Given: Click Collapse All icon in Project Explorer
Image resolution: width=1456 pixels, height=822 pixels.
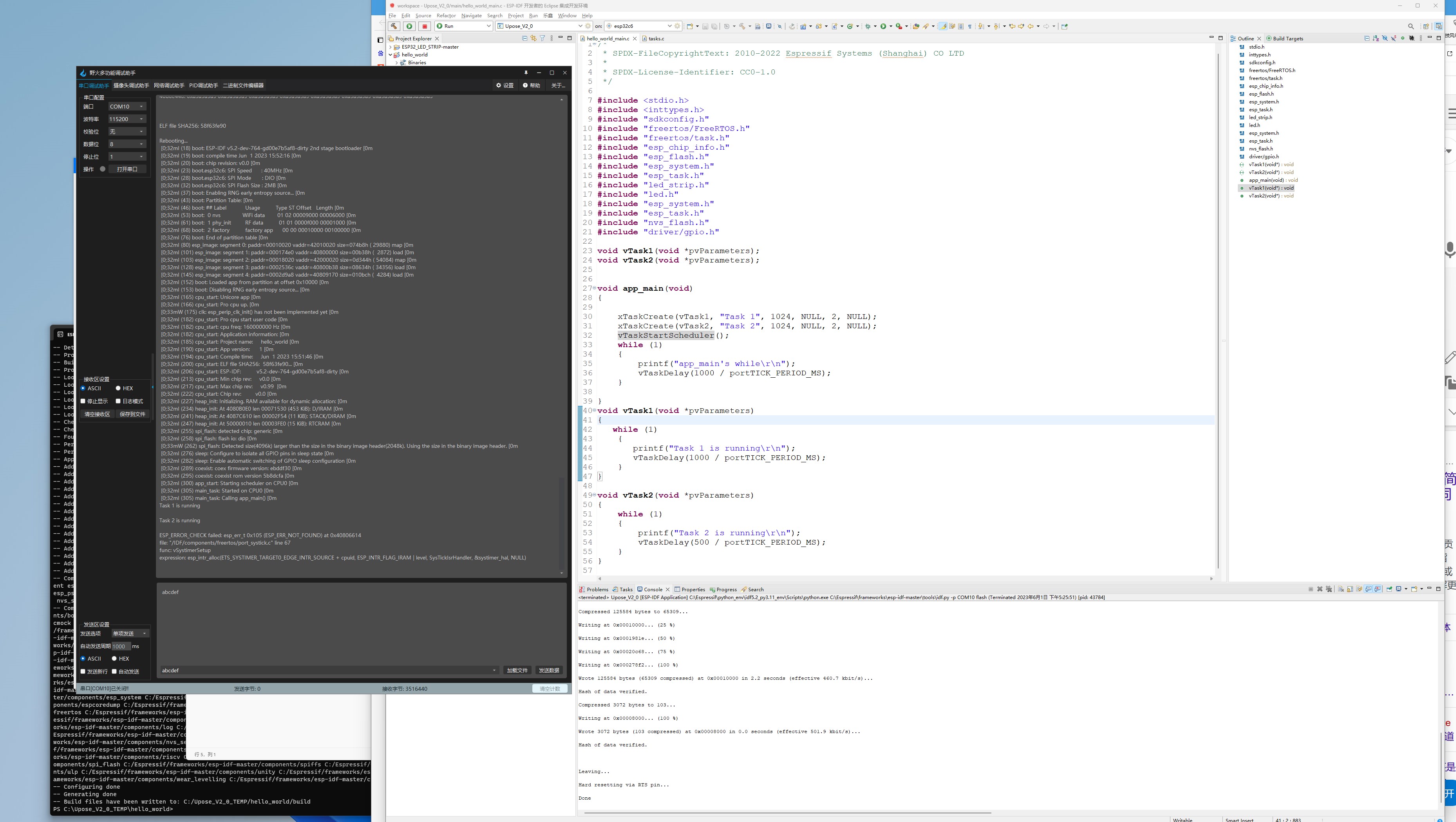Looking at the screenshot, I should pos(525,38).
